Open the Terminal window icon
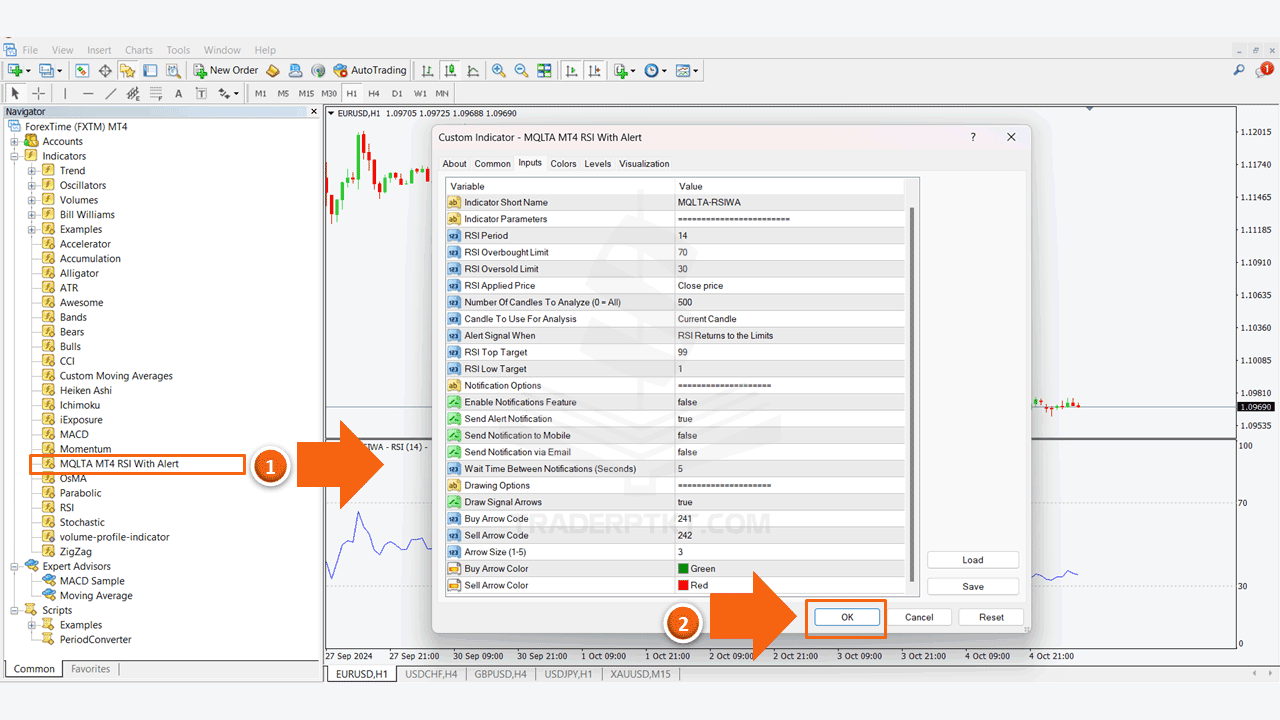1280x720 pixels. coord(150,70)
